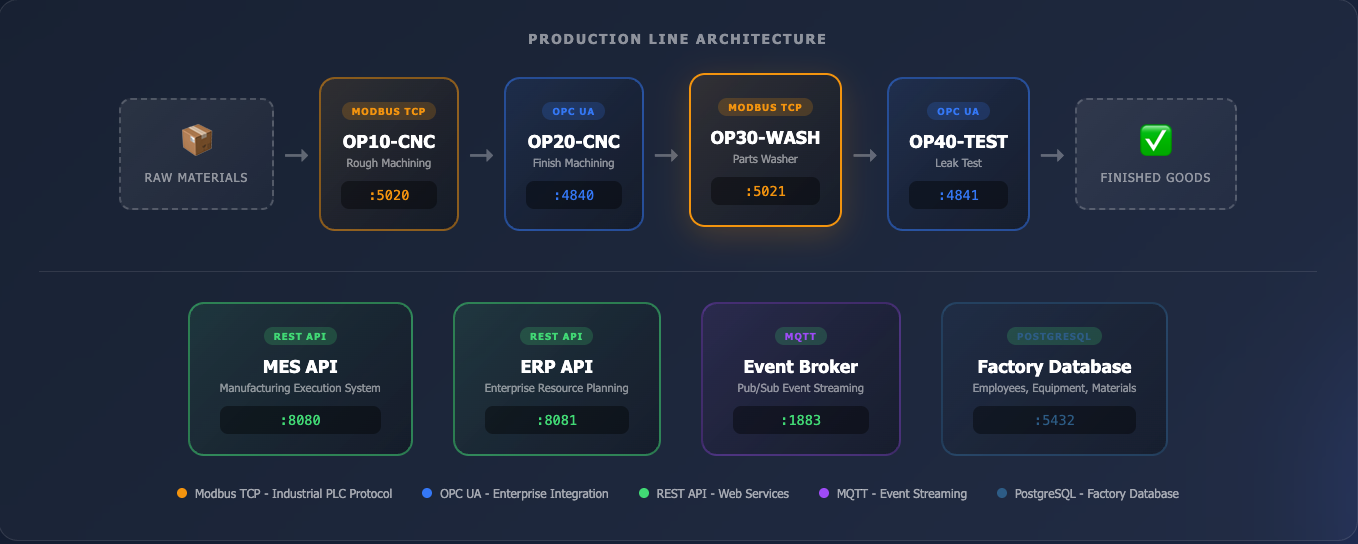This screenshot has width=1358, height=544.
Task: Select the OP20-CNC Finish Machining card
Action: (573, 154)
